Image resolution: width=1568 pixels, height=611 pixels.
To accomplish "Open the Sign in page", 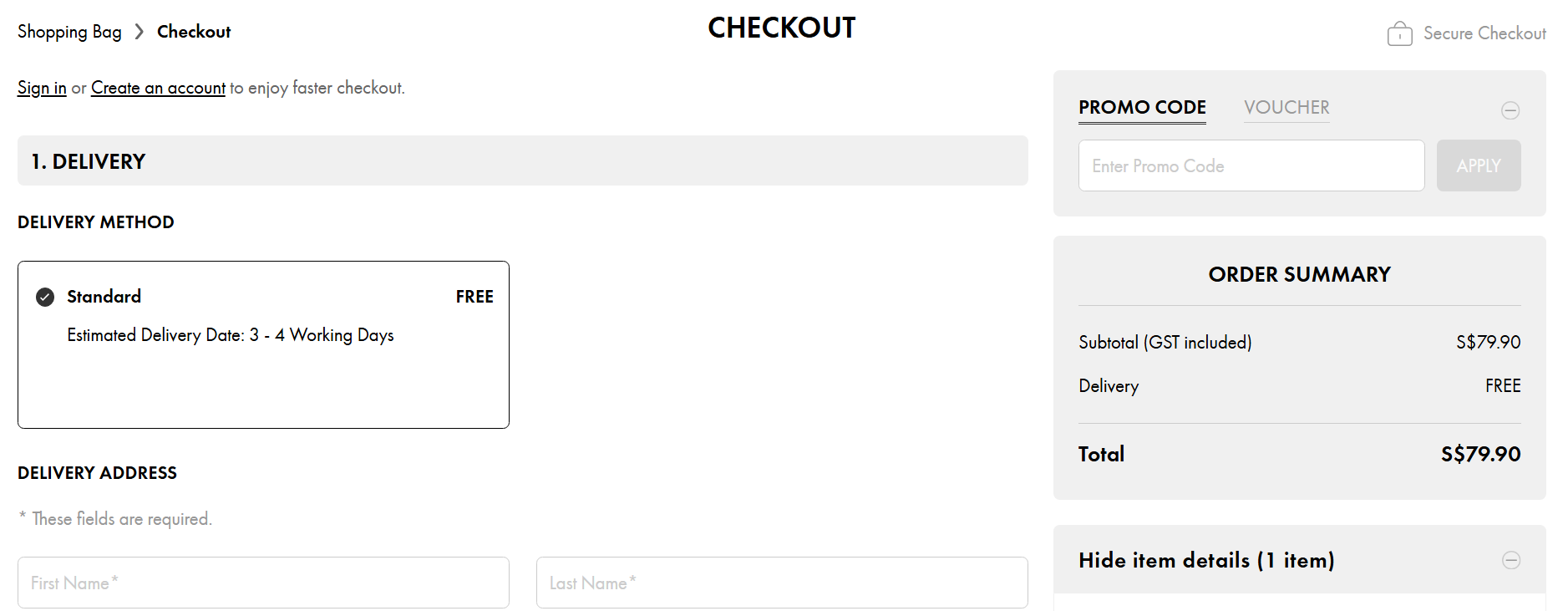I will pos(41,87).
